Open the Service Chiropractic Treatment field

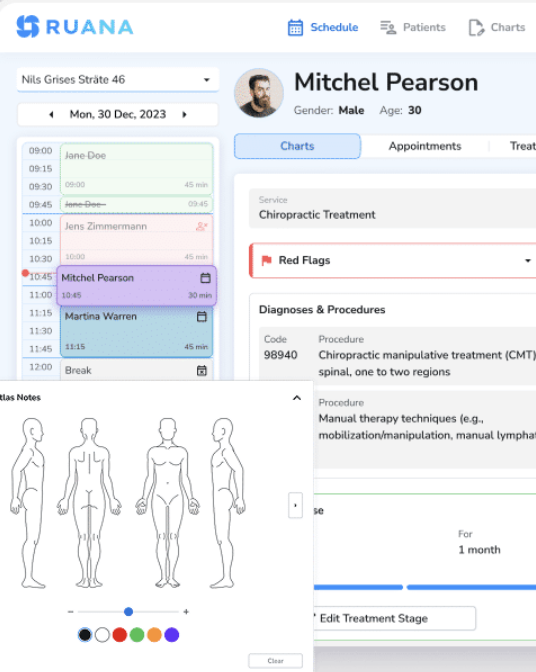pyautogui.click(x=392, y=208)
